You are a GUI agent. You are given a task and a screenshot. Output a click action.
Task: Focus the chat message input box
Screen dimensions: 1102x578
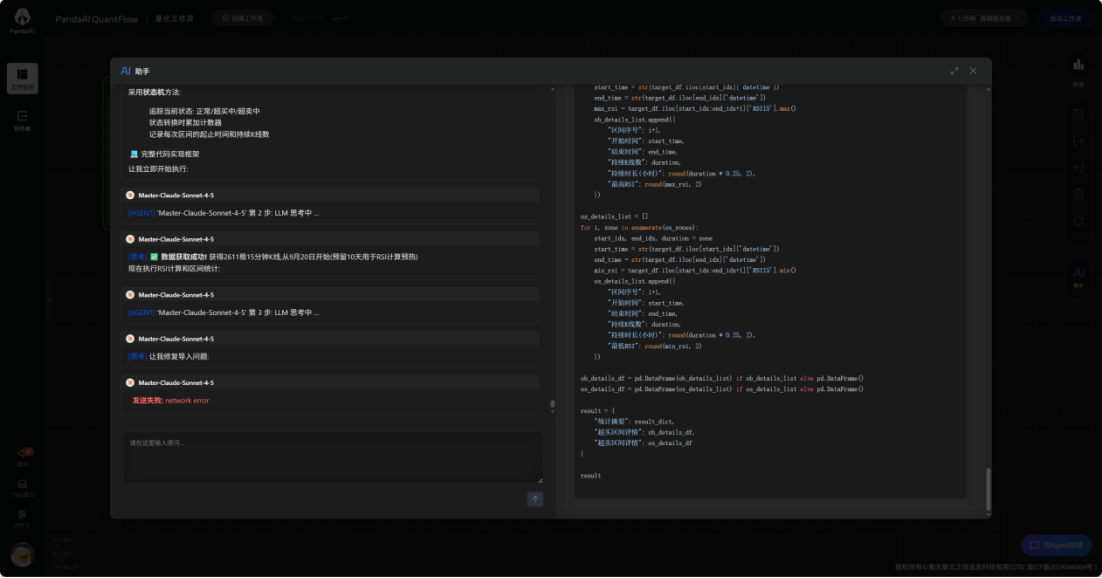click(x=333, y=458)
